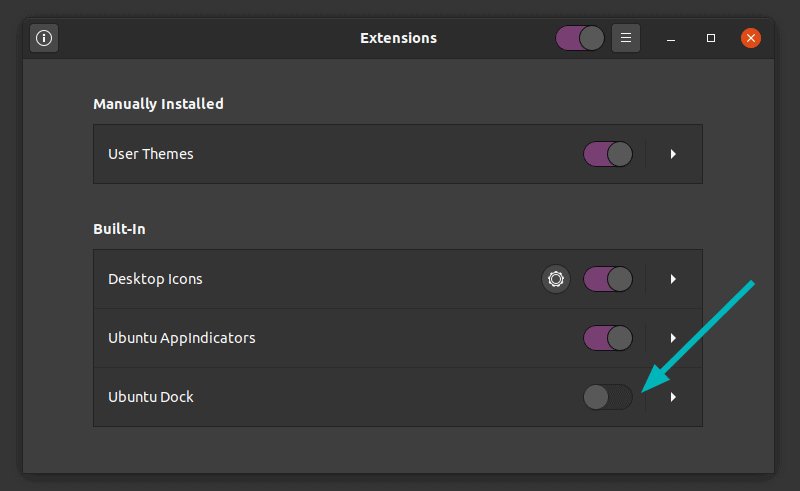The width and height of the screenshot is (800, 491).
Task: Maximize the Extensions window
Action: 711,39
